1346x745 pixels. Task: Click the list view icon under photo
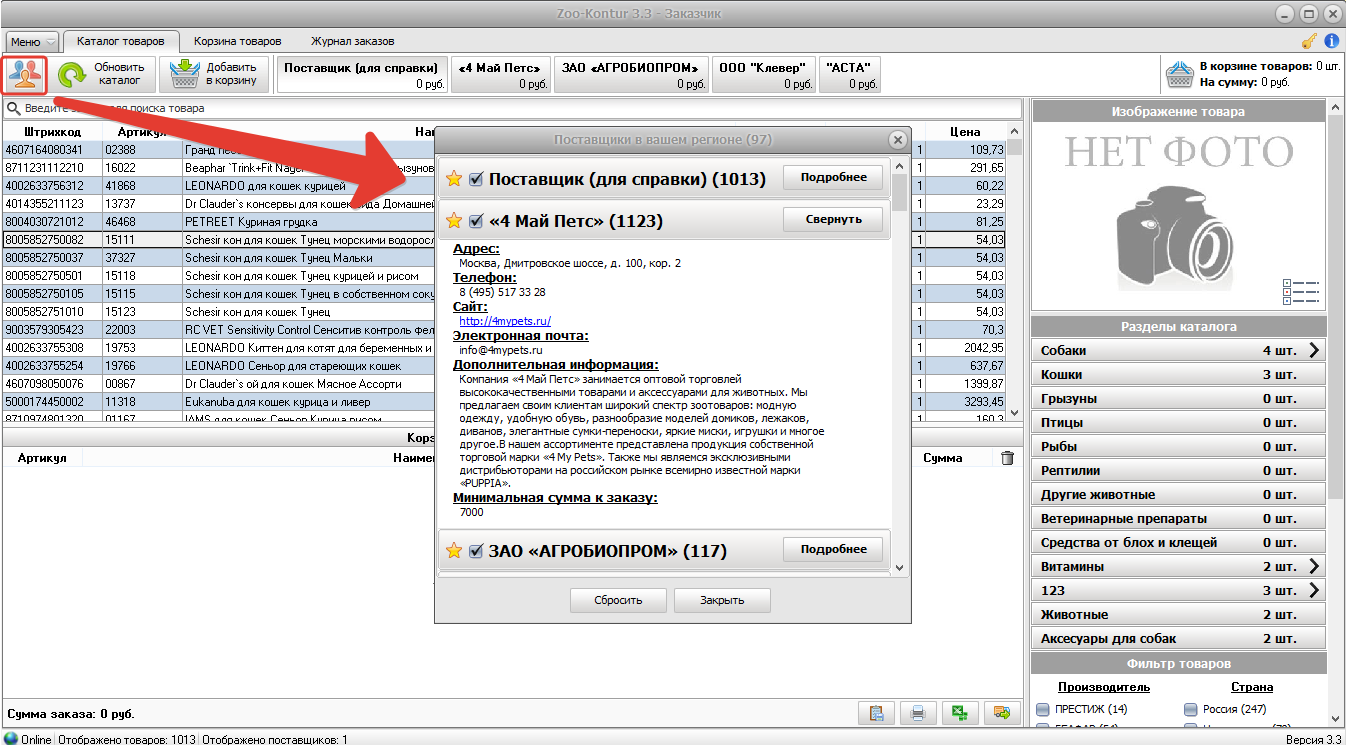(1301, 292)
